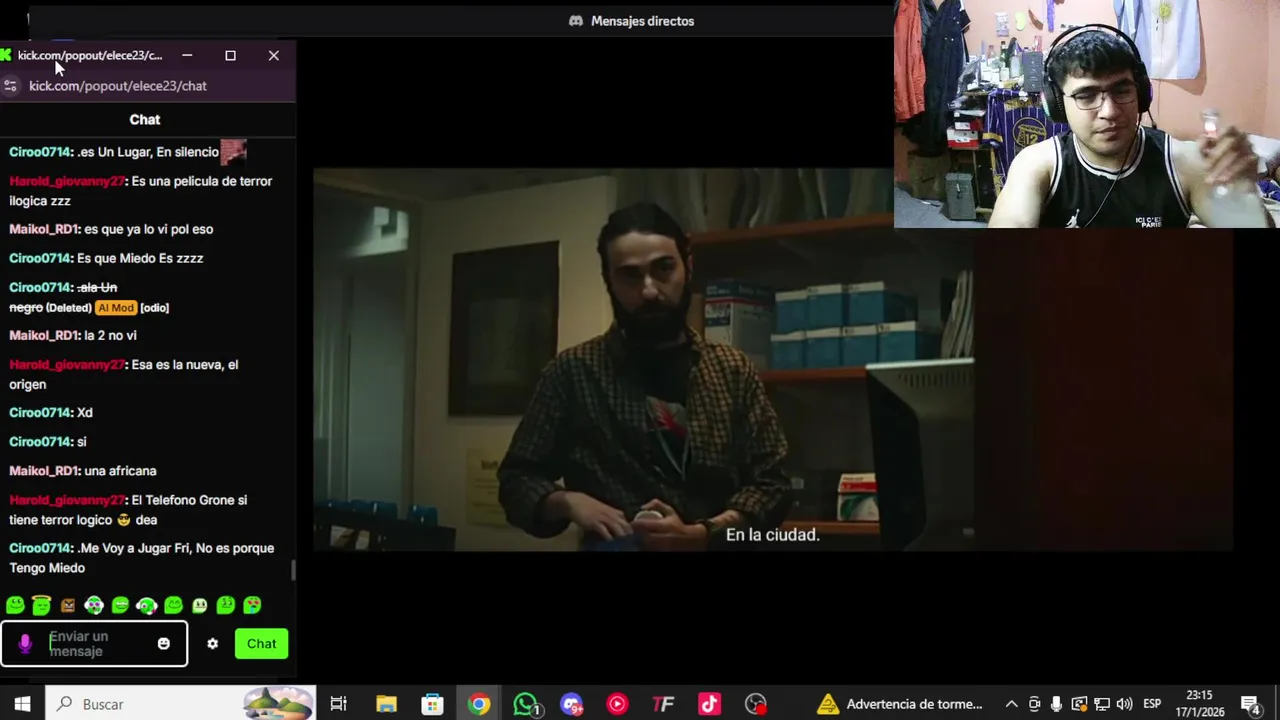Viewport: 1280px width, 720px height.
Task: Open volume control speaker icon
Action: tap(1124, 704)
